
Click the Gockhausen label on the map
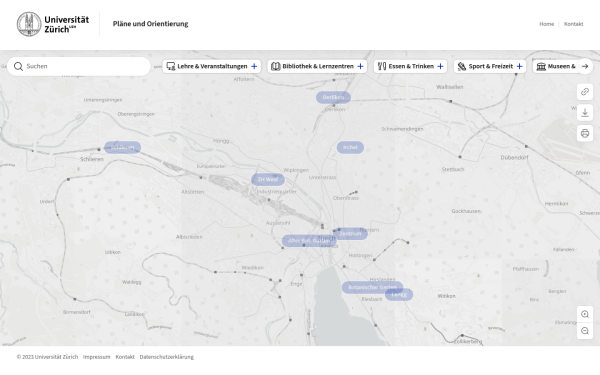[x=466, y=212]
